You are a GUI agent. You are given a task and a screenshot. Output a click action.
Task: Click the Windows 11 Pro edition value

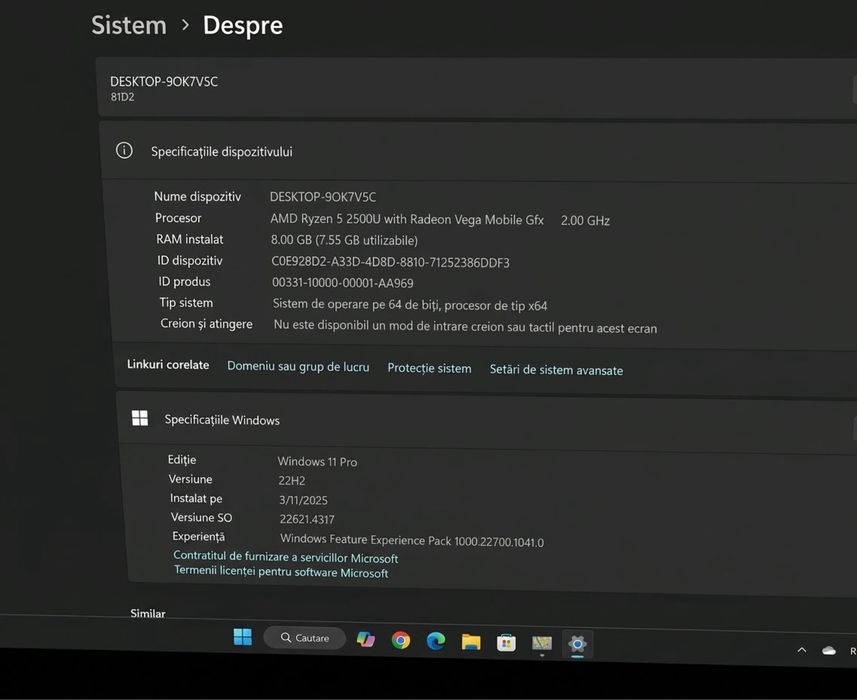point(317,462)
